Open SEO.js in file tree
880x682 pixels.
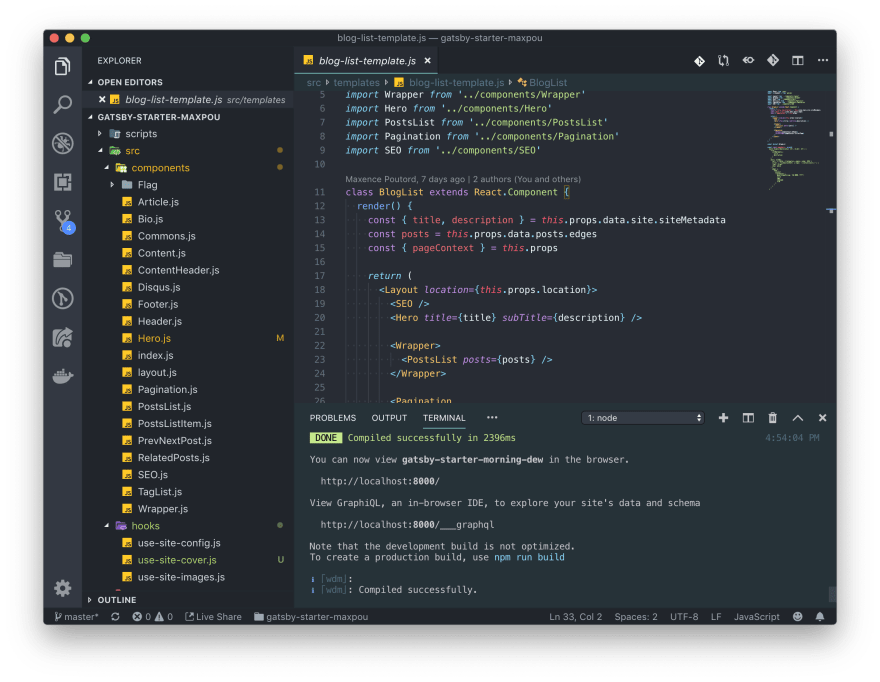click(188, 474)
